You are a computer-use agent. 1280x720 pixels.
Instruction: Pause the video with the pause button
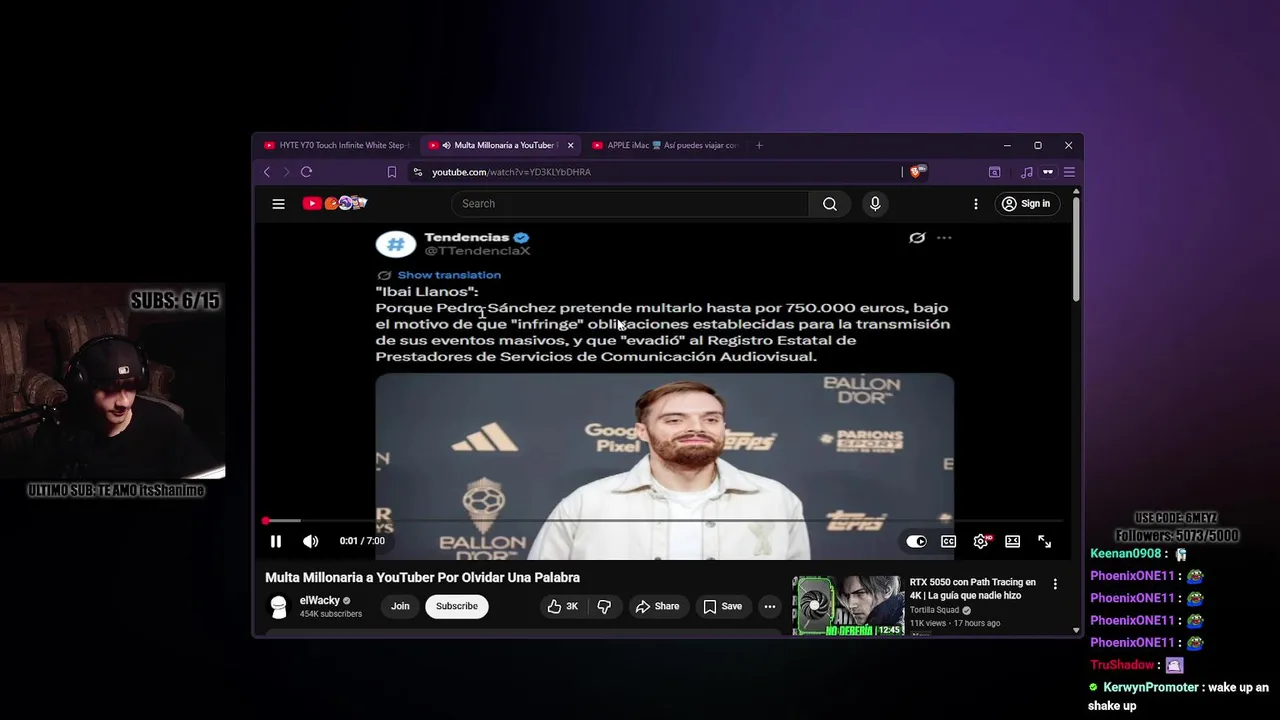point(276,541)
